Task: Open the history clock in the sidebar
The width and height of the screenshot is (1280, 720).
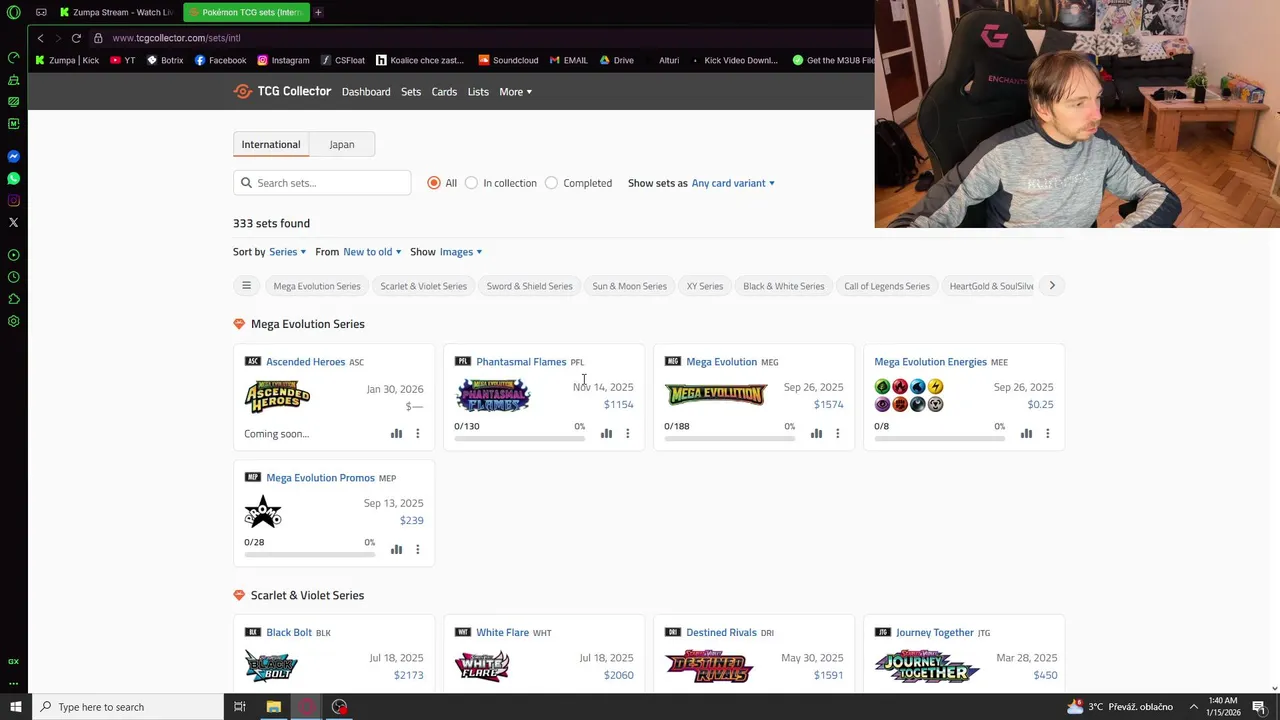Action: pos(14,277)
